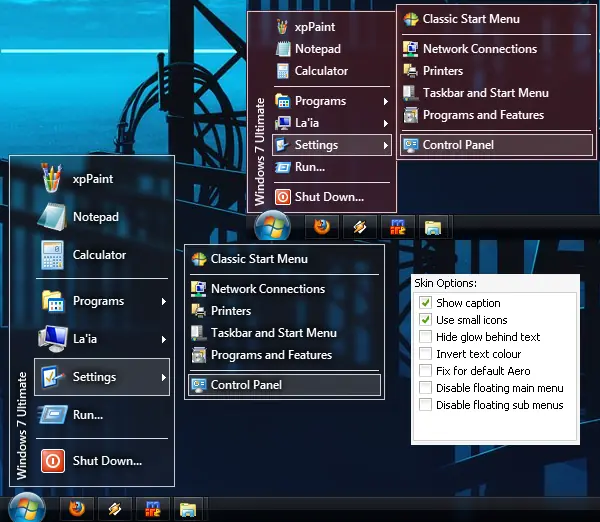
Task: Click the xpPaint label in the small red menu
Action: tap(315, 27)
